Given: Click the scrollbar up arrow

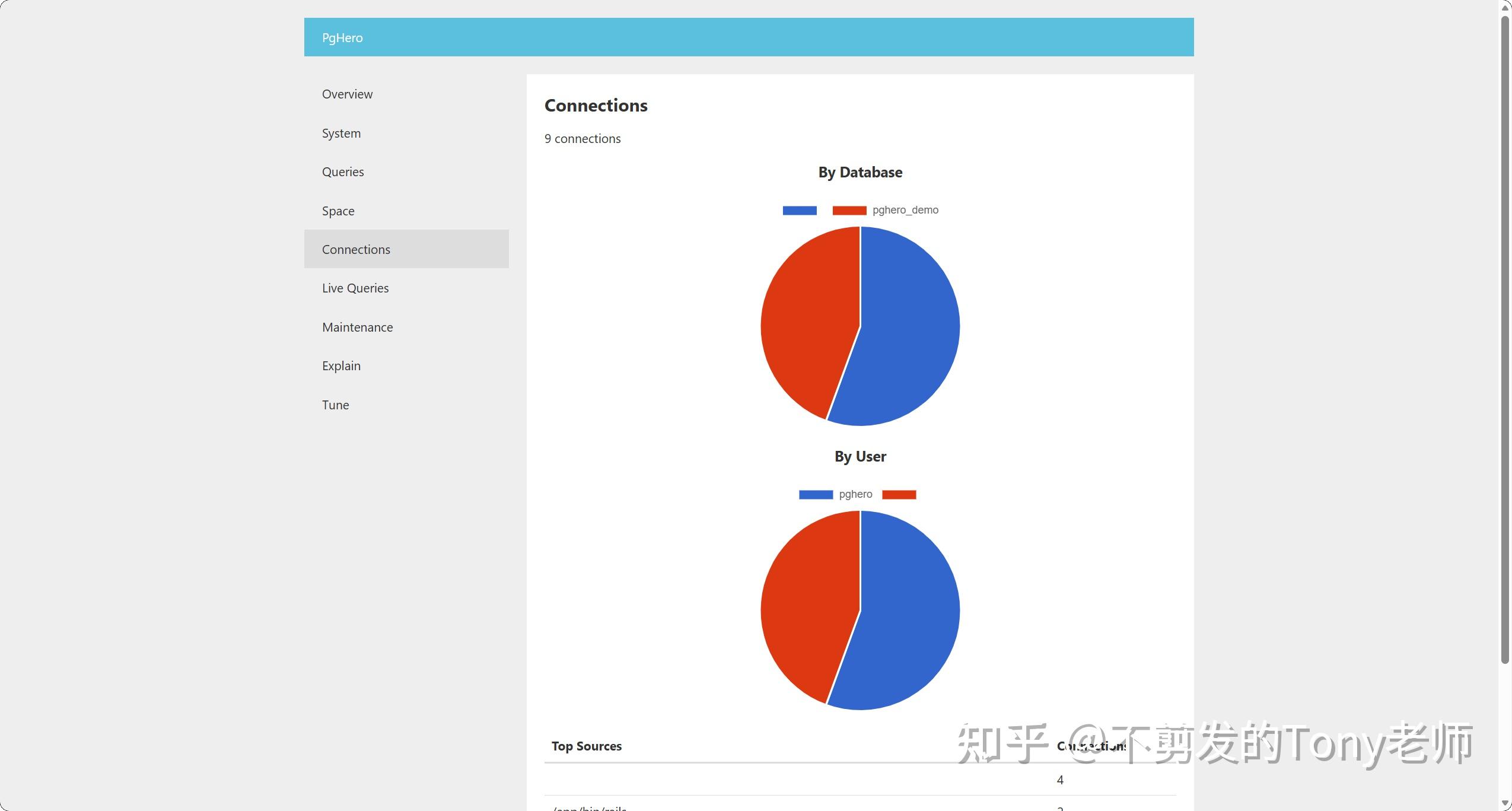Looking at the screenshot, I should coord(1505,7).
